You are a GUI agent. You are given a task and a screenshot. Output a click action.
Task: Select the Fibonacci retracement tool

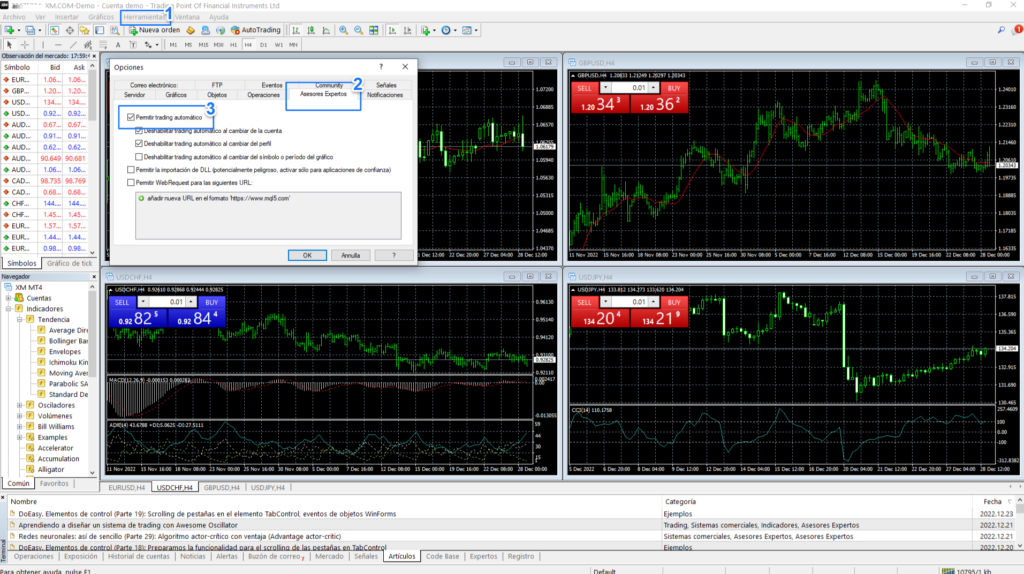click(x=103, y=44)
